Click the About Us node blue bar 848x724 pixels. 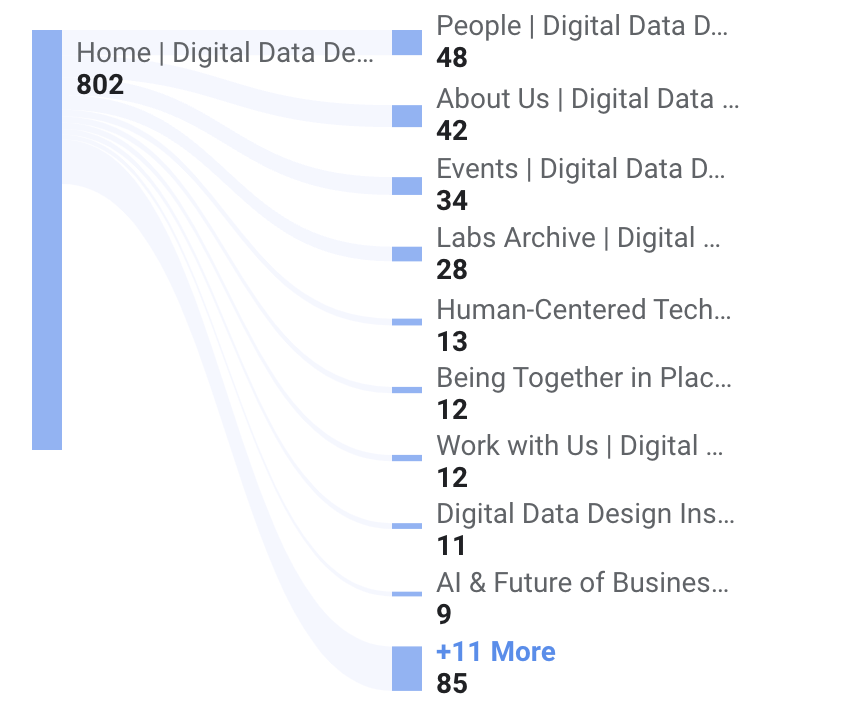point(407,116)
